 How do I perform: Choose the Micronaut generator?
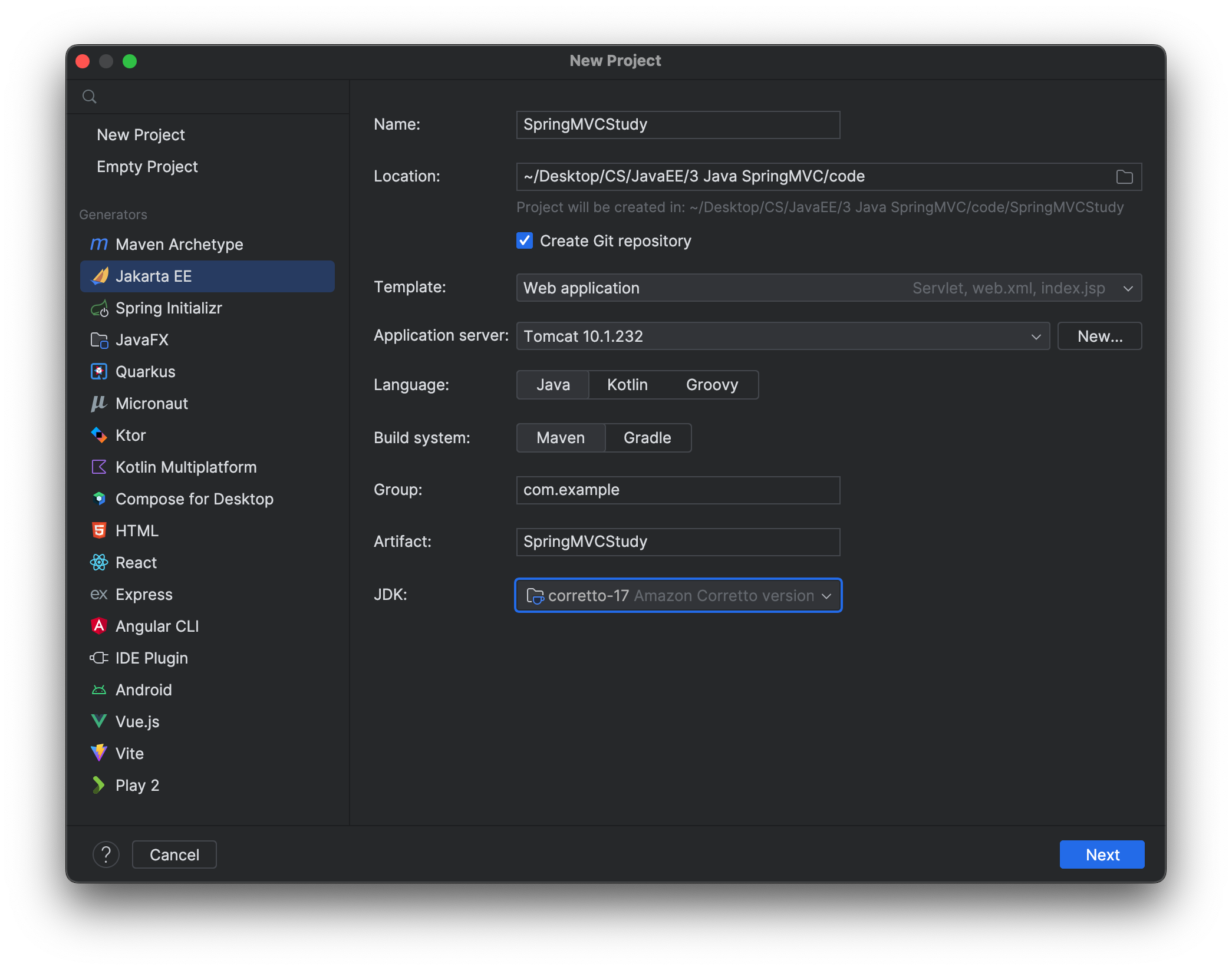tap(151, 403)
